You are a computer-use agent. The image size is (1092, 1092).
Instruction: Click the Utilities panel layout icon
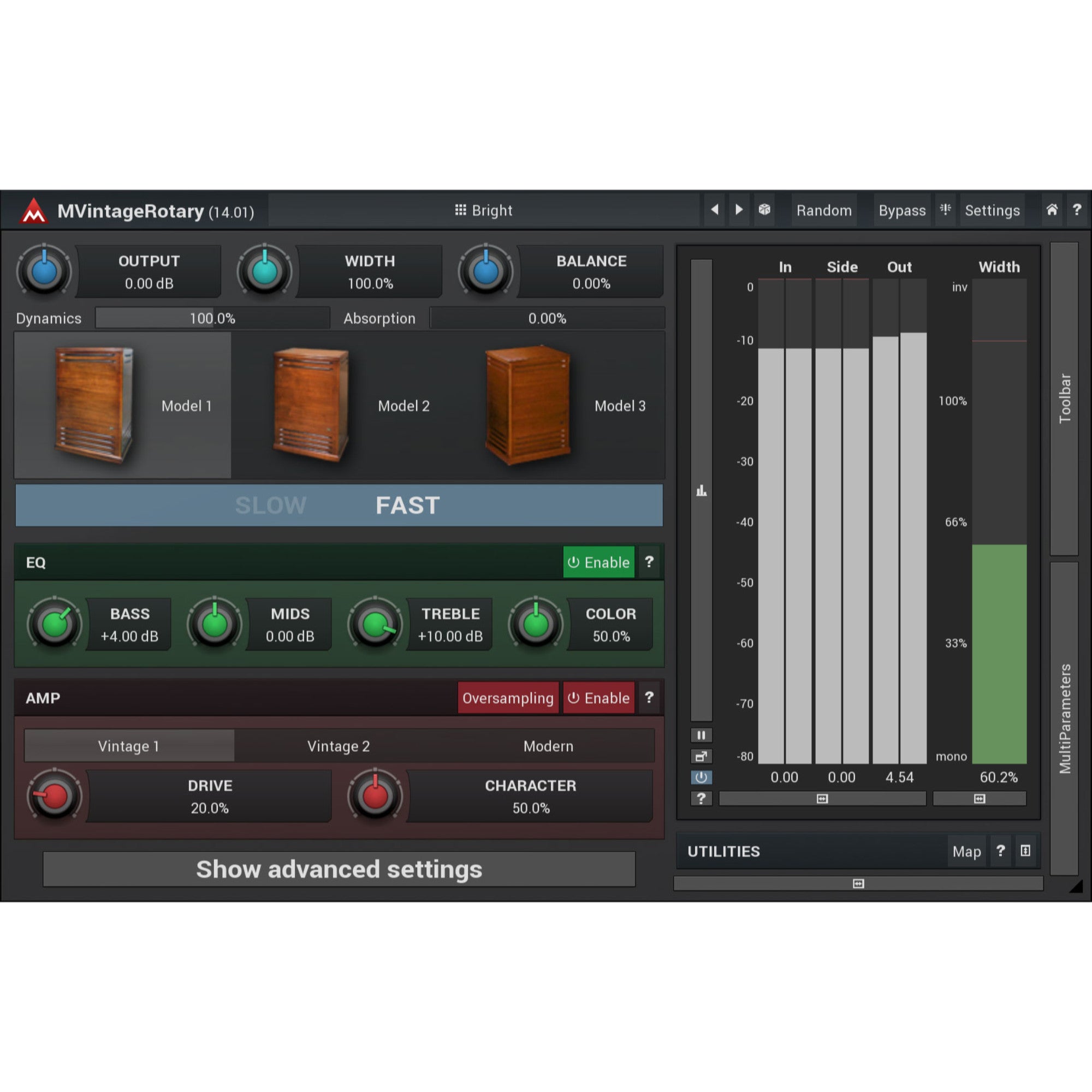(x=1025, y=851)
